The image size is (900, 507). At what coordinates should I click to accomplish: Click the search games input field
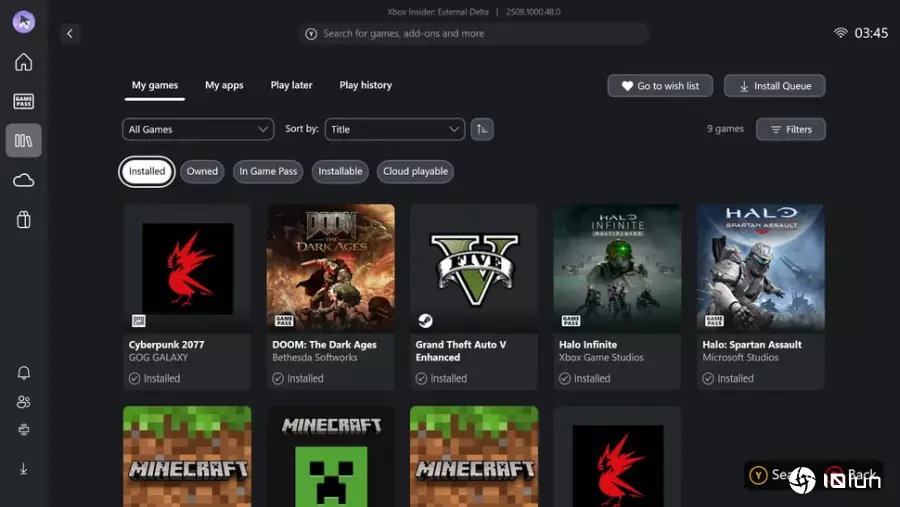474,33
